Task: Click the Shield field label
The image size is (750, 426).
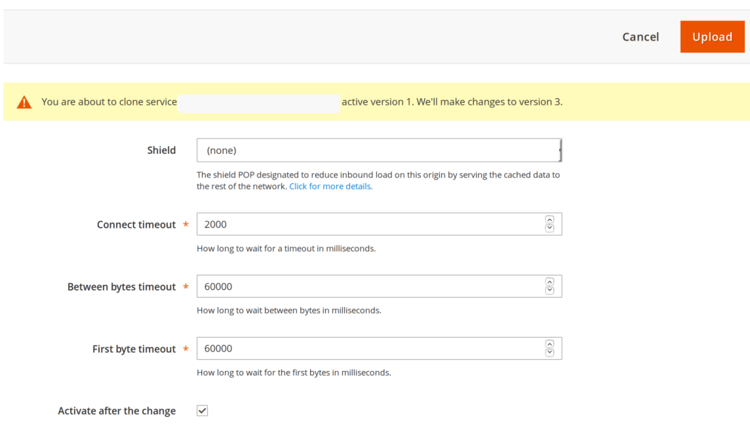Action: (x=161, y=150)
